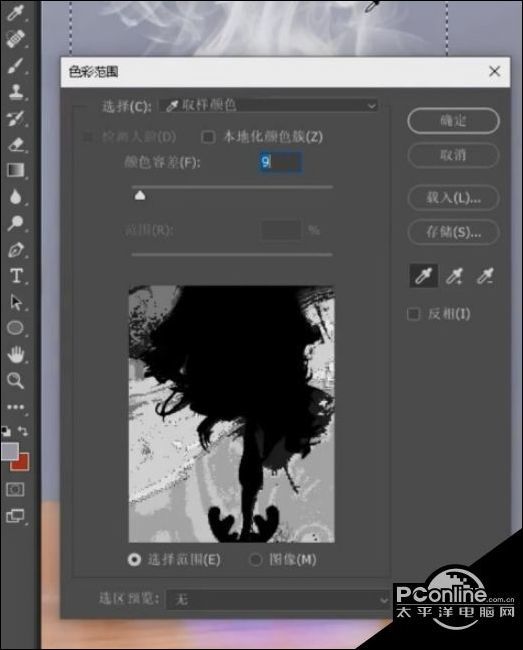Click the 颜色容差 slider handle
The image size is (523, 650).
(140, 195)
